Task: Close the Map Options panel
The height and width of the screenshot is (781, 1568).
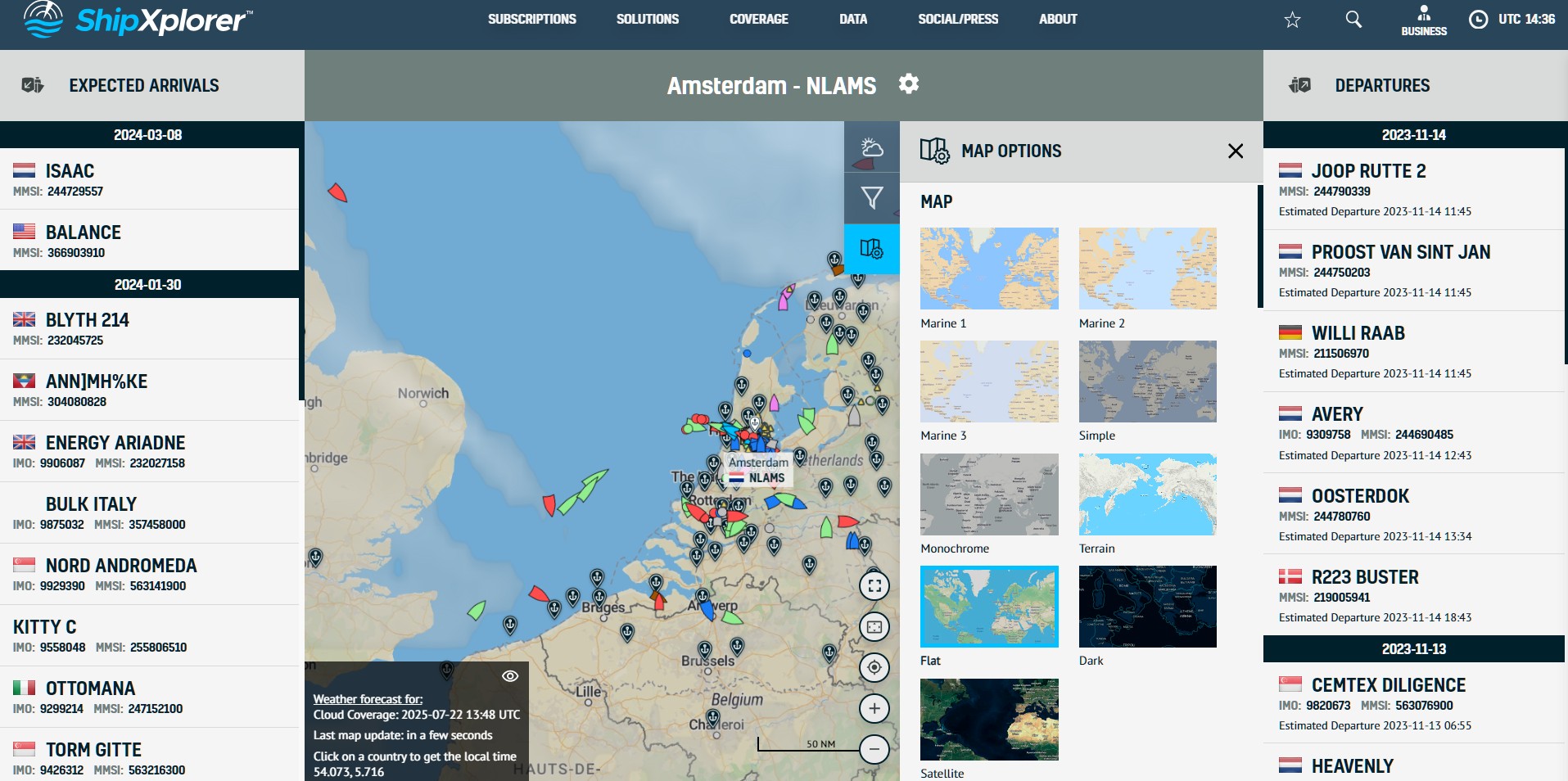Action: (1236, 151)
